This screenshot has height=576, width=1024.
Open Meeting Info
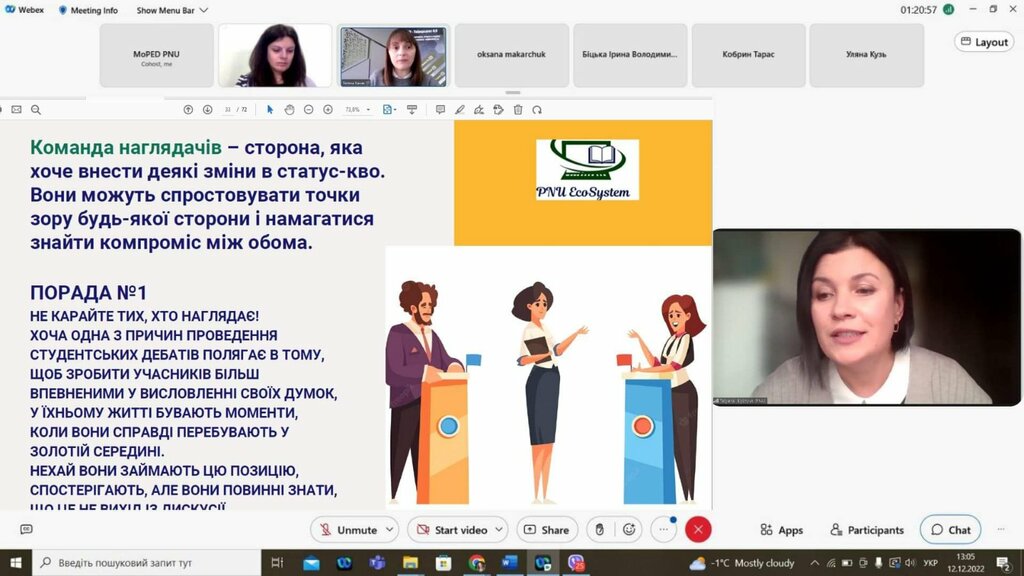[x=88, y=10]
